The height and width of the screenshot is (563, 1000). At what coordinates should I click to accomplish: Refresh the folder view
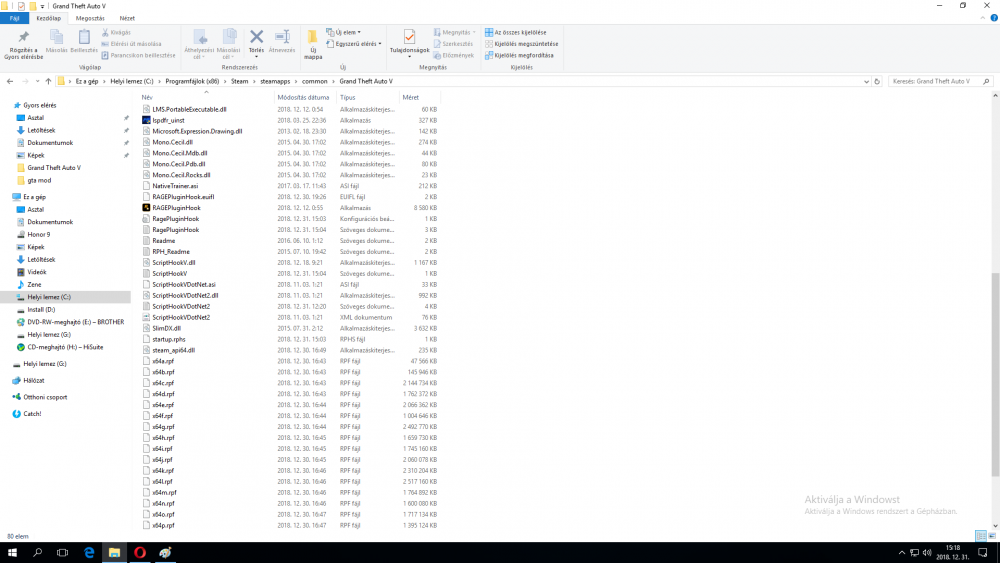[x=877, y=81]
